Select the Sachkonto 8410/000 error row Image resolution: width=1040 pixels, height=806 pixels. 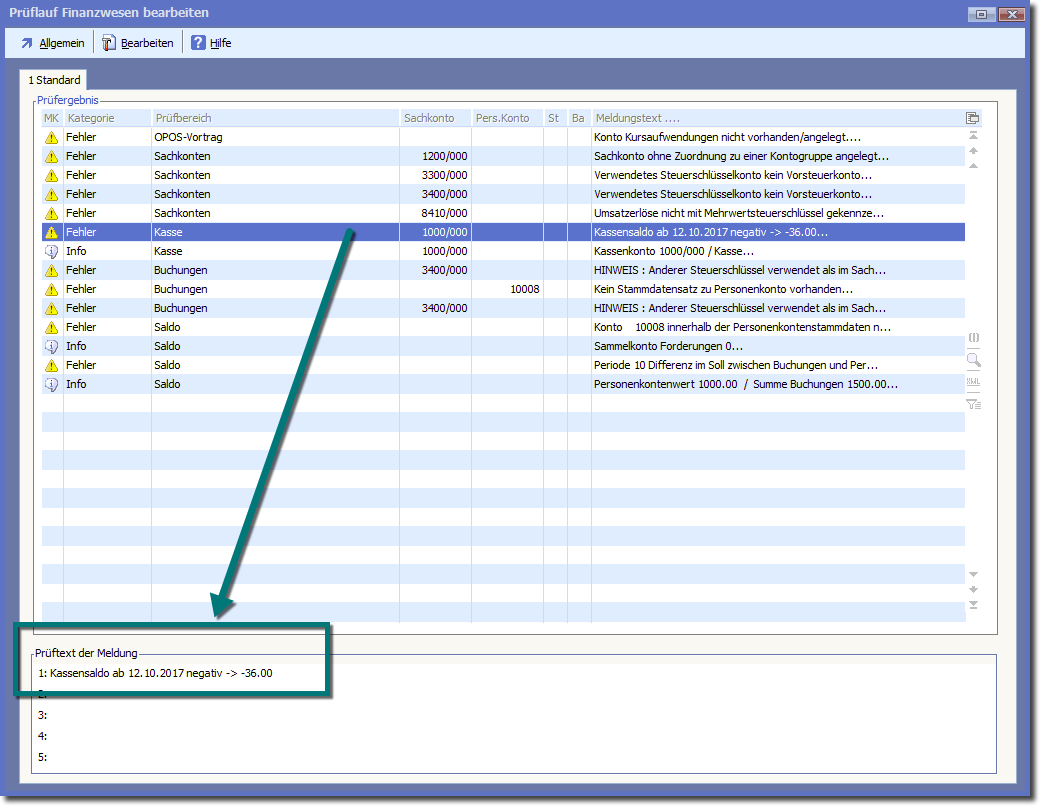[x=500, y=213]
